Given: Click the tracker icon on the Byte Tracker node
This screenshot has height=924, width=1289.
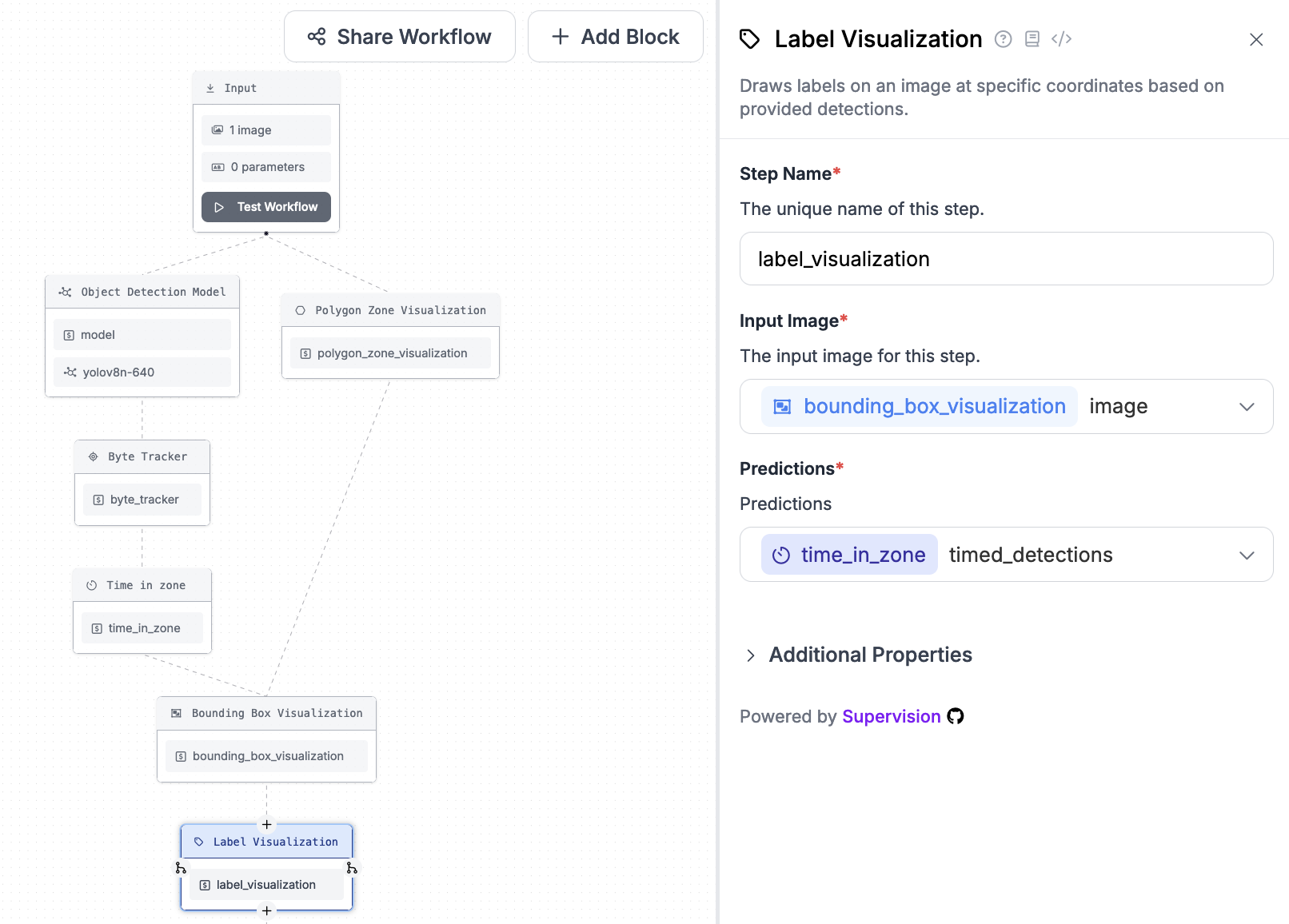Looking at the screenshot, I should (92, 456).
